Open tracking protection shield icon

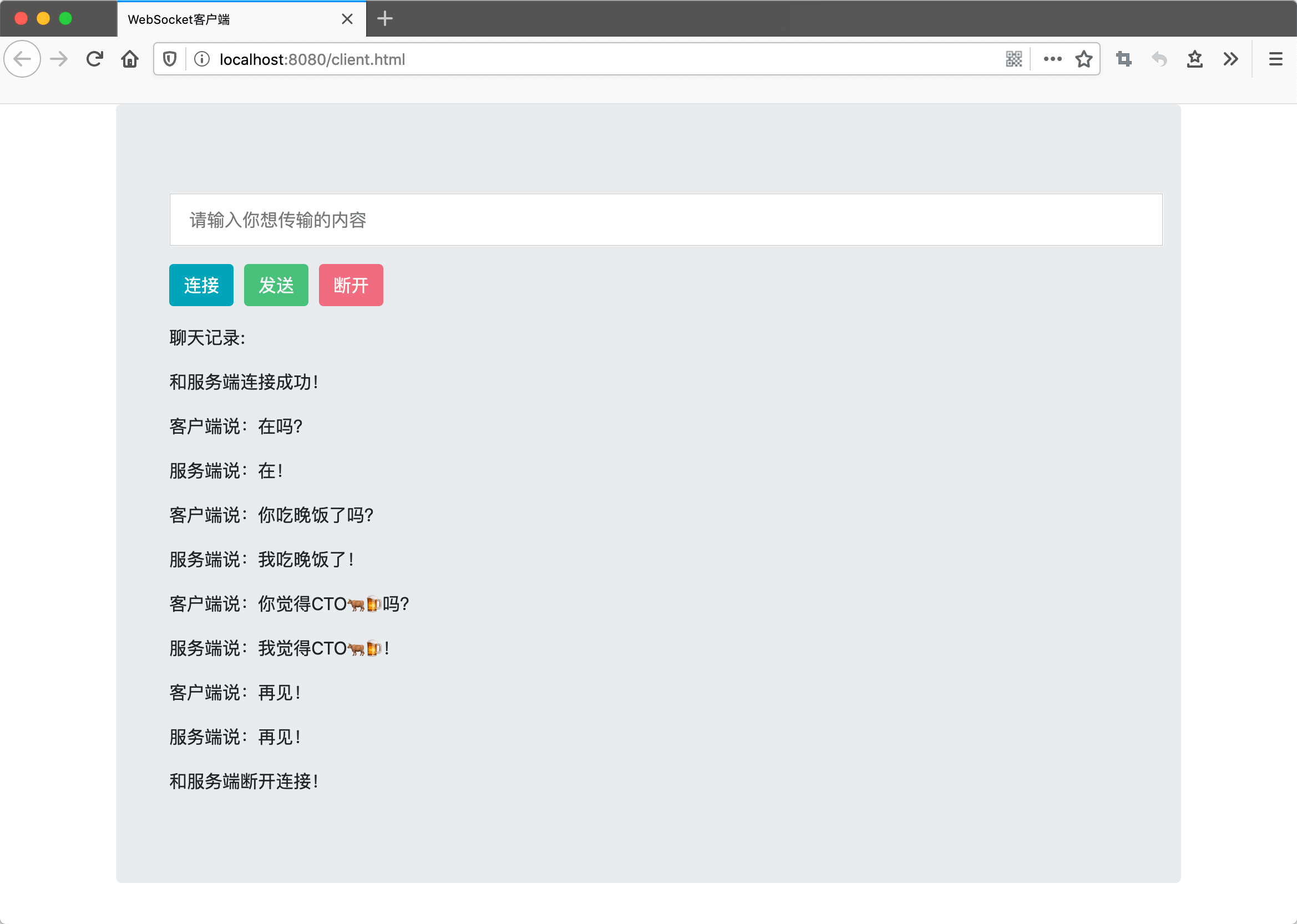pyautogui.click(x=170, y=59)
